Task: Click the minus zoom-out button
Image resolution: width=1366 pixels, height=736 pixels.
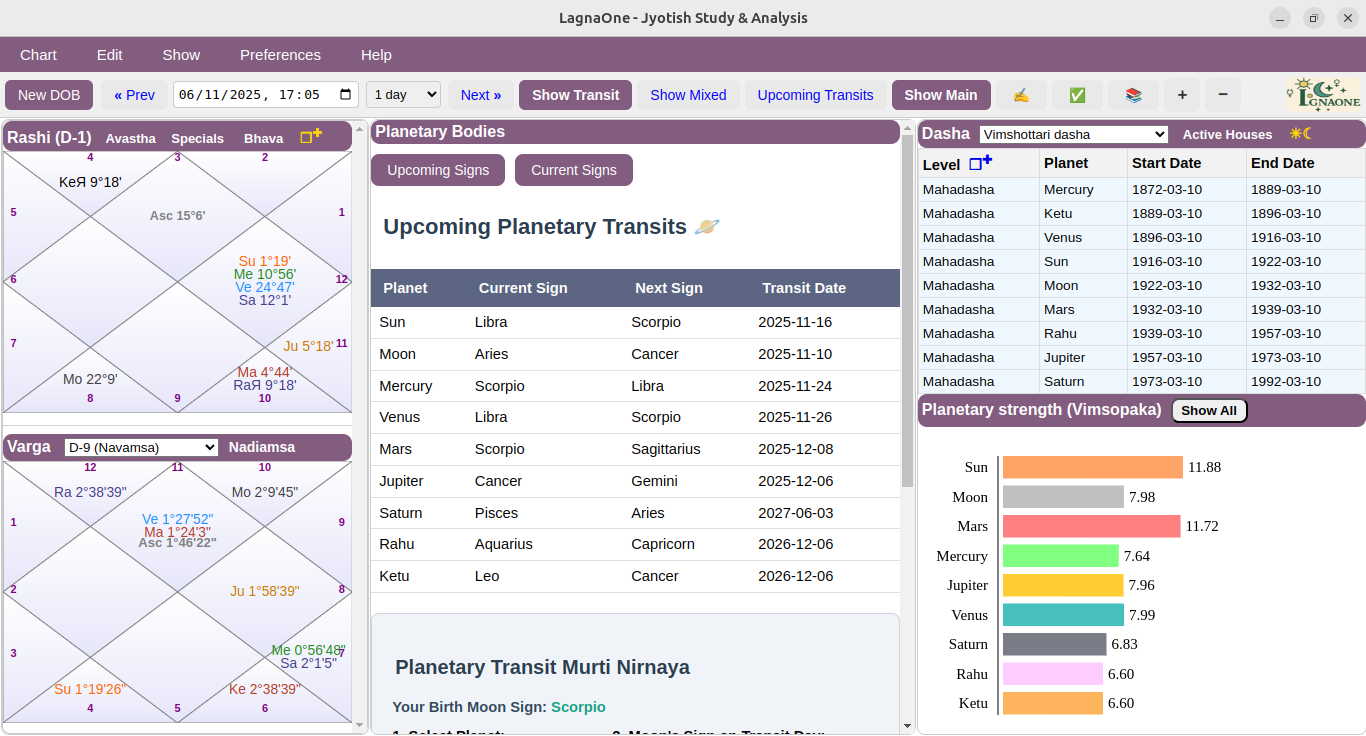Action: click(x=1223, y=95)
